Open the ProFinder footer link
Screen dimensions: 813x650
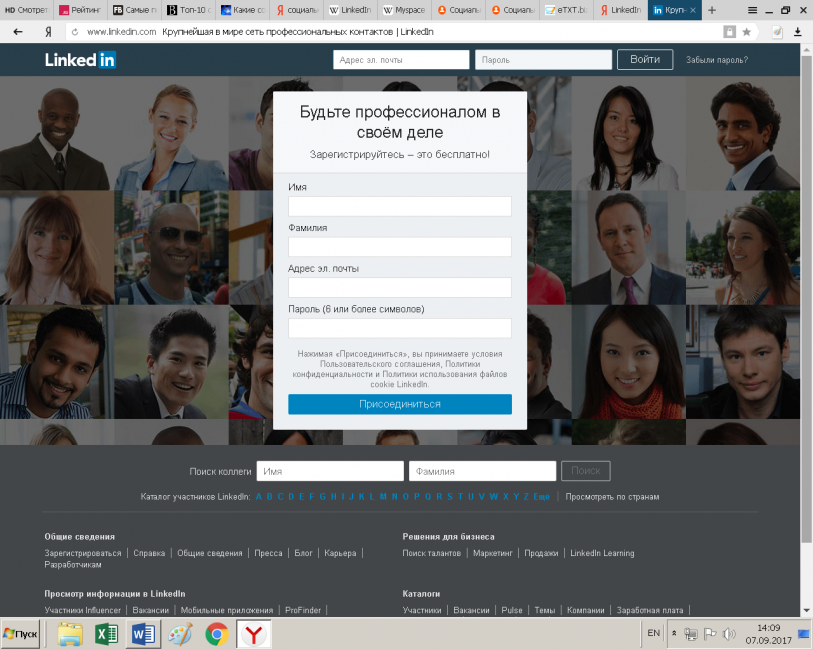[x=303, y=610]
